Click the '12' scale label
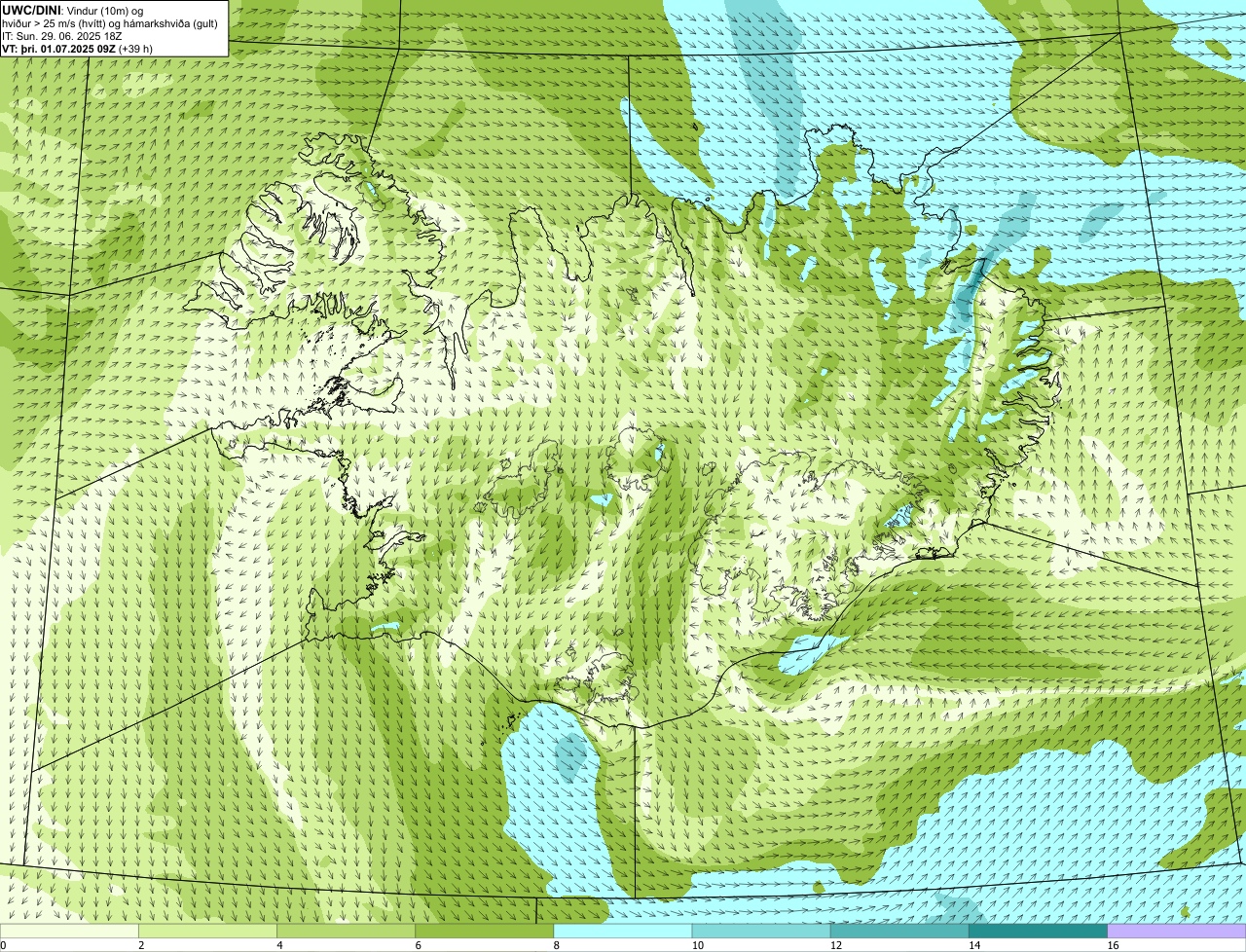1246x952 pixels. (835, 945)
